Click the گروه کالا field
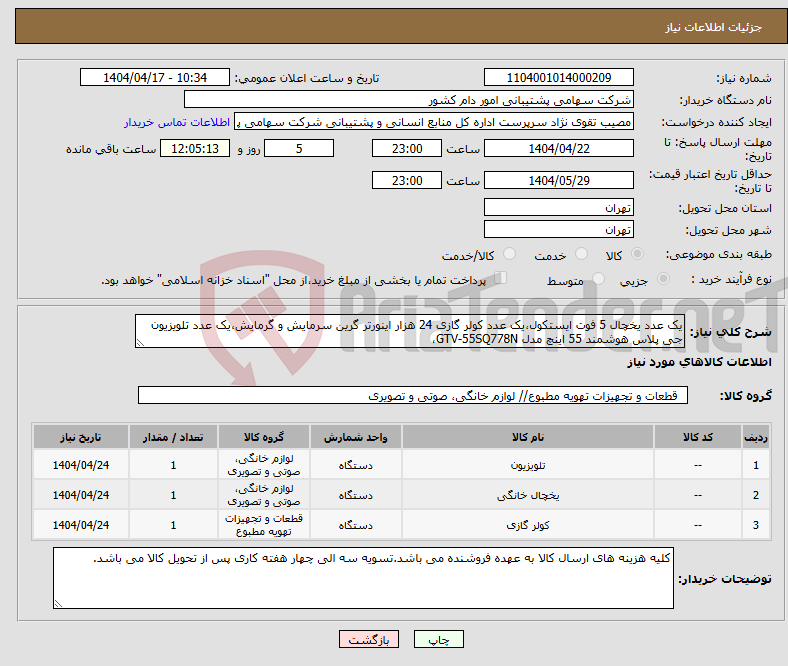The width and height of the screenshot is (788, 666). coord(413,395)
